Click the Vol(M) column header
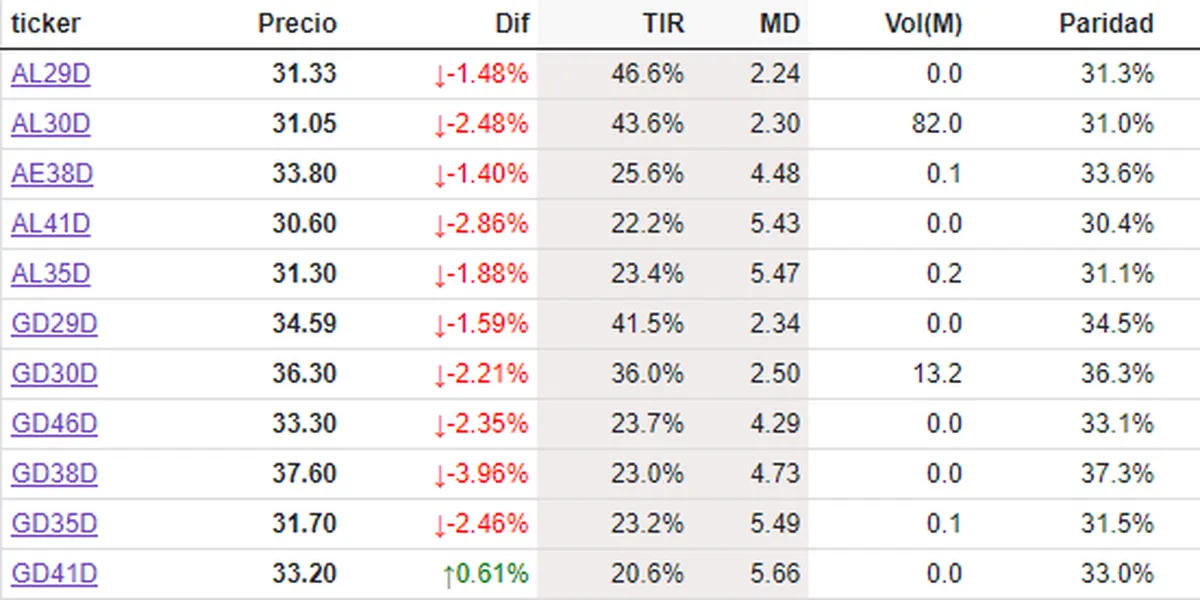Viewport: 1200px width, 600px height. click(x=923, y=24)
